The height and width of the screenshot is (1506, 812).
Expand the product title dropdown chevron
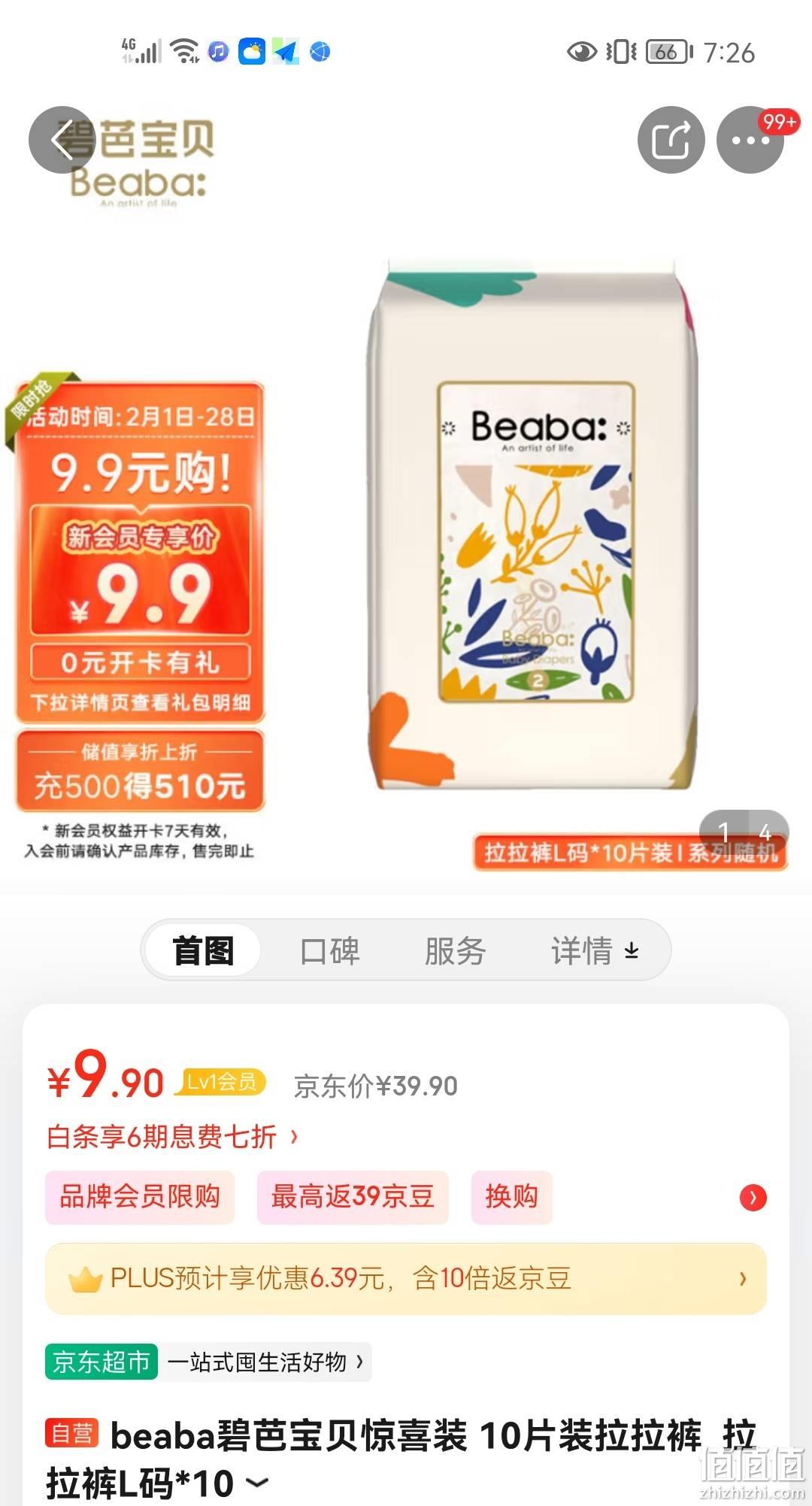(x=258, y=1483)
